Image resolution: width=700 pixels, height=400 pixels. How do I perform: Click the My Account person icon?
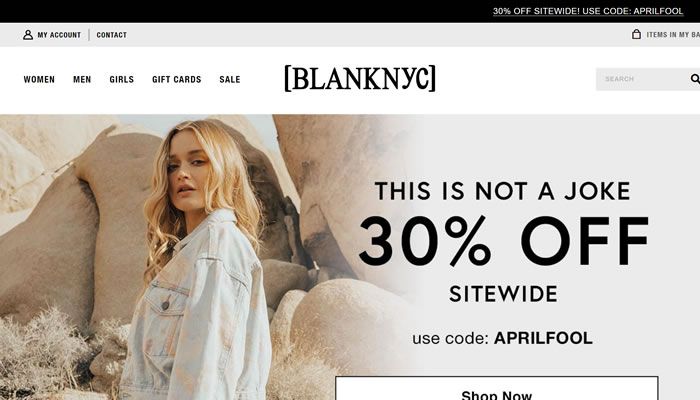click(28, 35)
